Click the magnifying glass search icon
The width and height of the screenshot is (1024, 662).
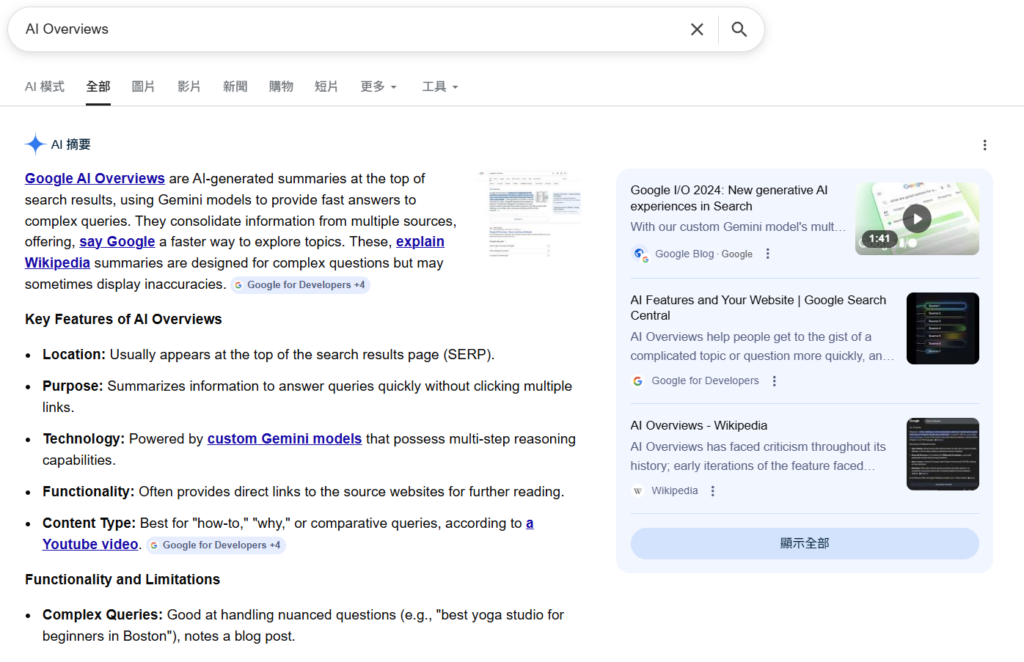tap(739, 29)
